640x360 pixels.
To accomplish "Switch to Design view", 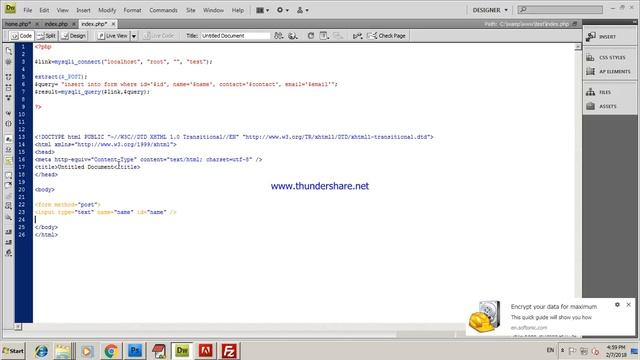I will click(x=73, y=36).
